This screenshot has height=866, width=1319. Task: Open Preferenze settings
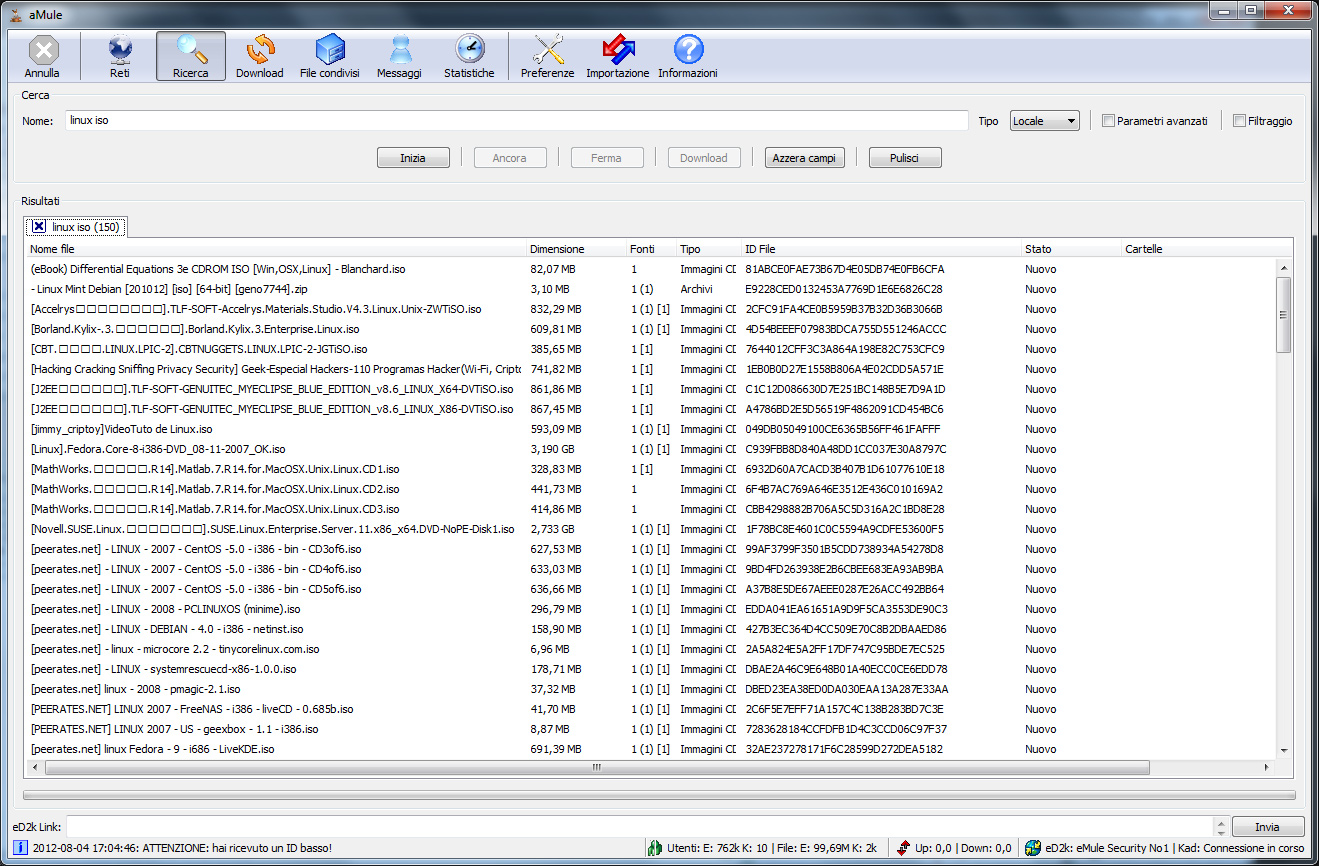click(x=548, y=56)
